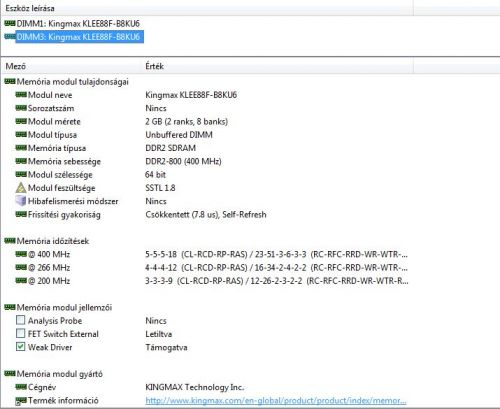Click the Memória sebessége field label
Screen dimensions: 500x409
[64, 161]
